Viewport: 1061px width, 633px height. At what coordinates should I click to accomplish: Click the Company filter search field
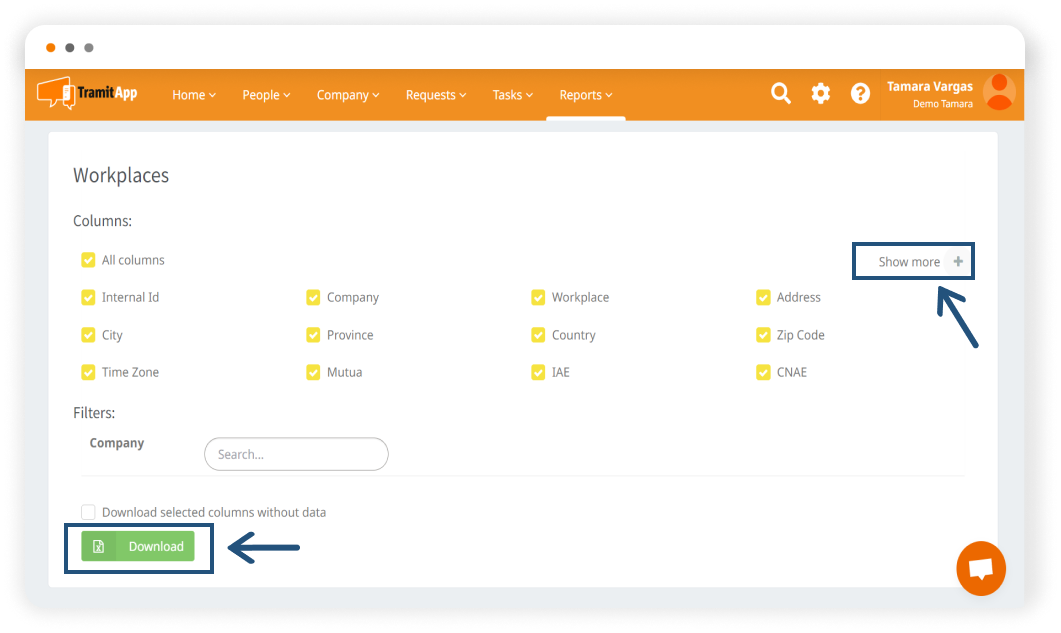click(x=296, y=454)
